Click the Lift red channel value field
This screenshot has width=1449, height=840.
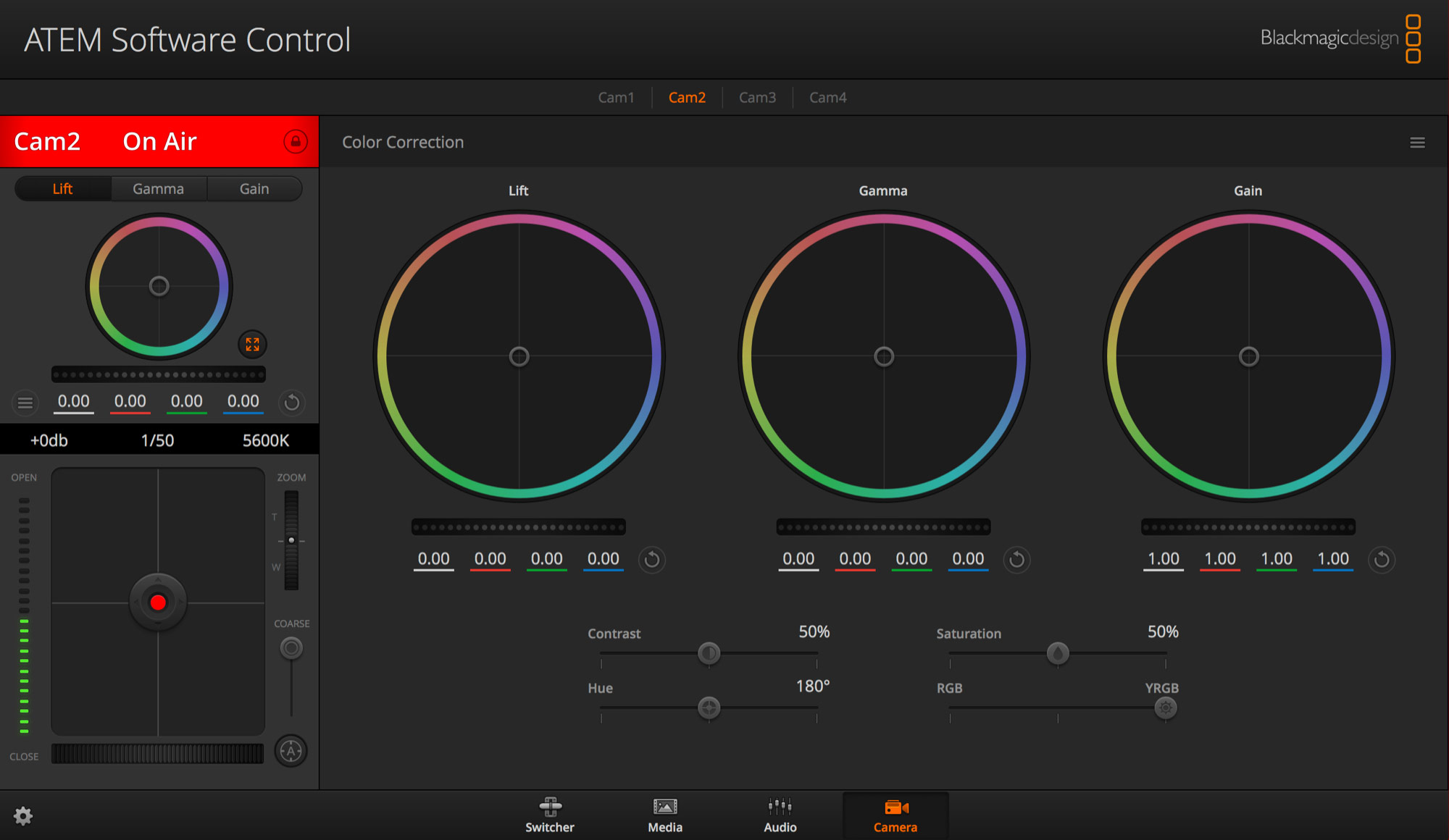click(x=490, y=559)
